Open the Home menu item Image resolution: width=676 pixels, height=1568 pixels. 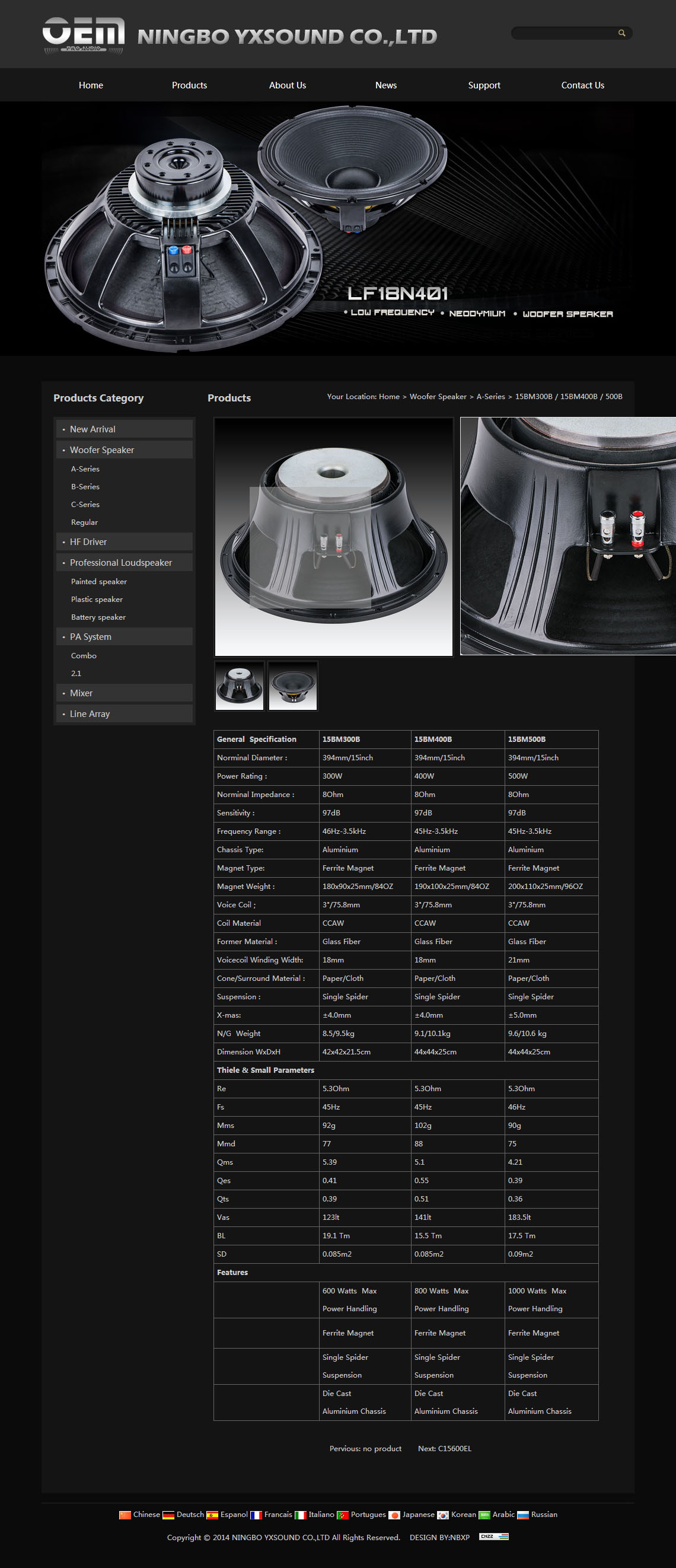coord(91,85)
